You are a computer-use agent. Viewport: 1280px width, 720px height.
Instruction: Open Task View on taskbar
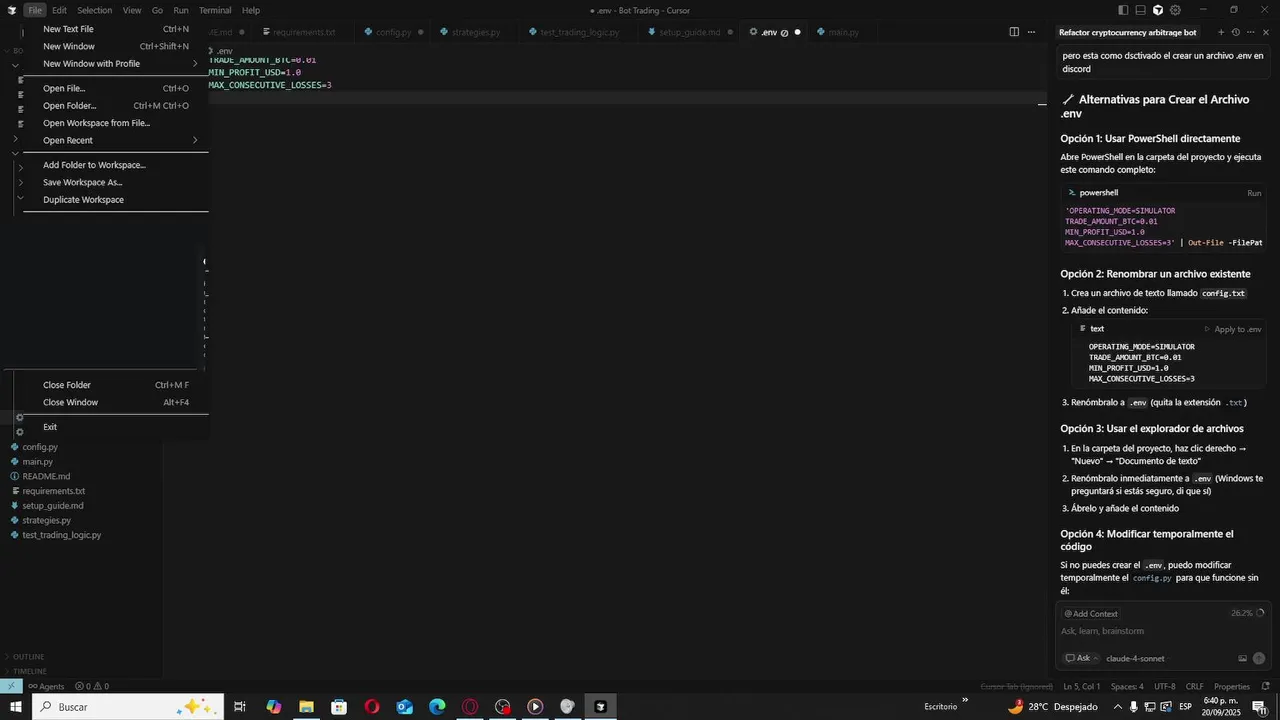240,707
